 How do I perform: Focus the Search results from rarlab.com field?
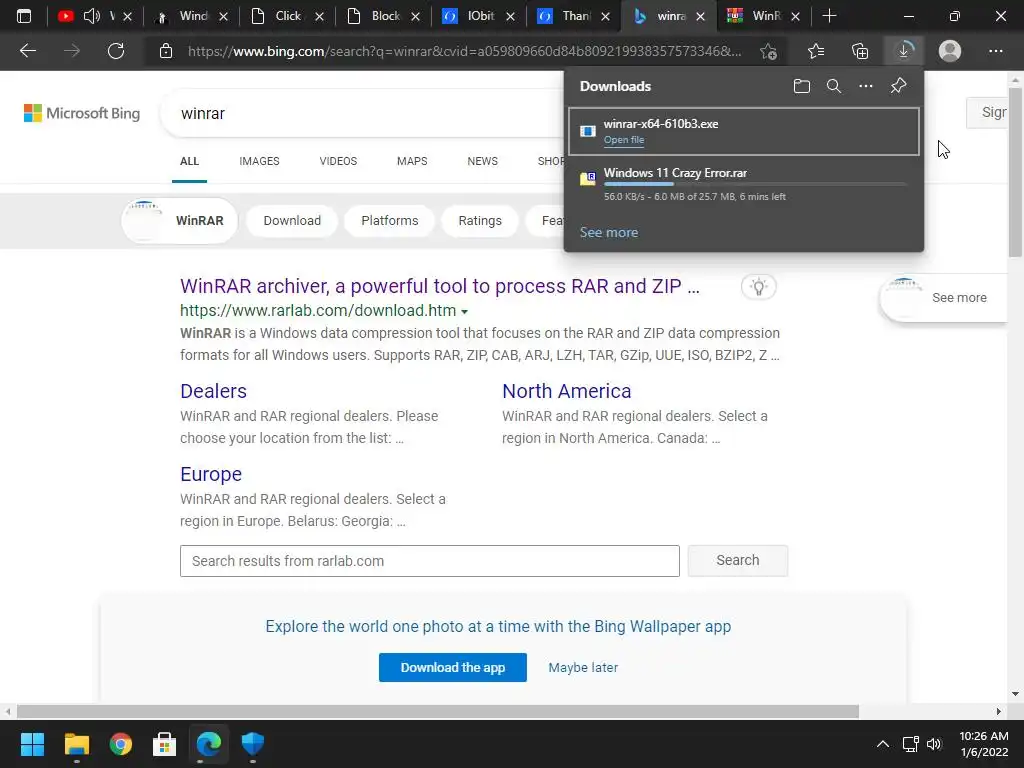[430, 561]
